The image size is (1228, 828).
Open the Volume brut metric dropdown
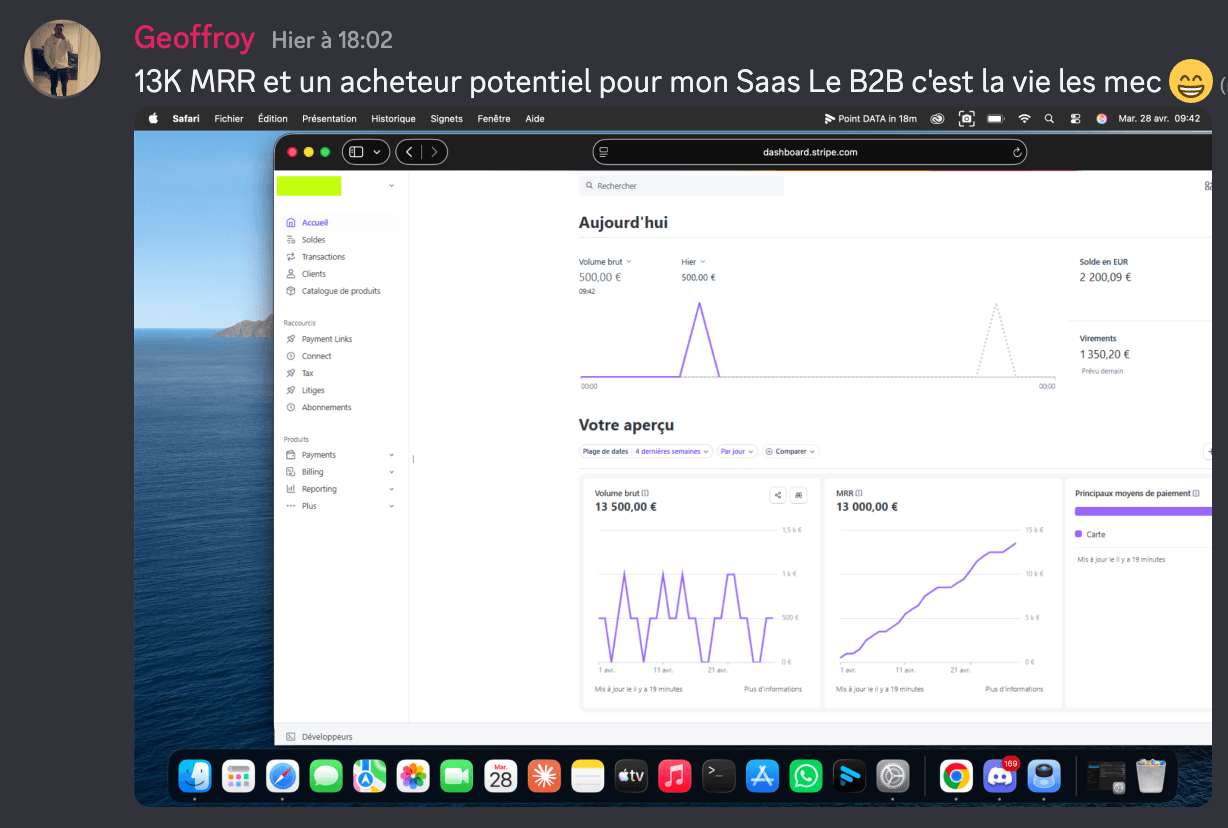pos(605,262)
